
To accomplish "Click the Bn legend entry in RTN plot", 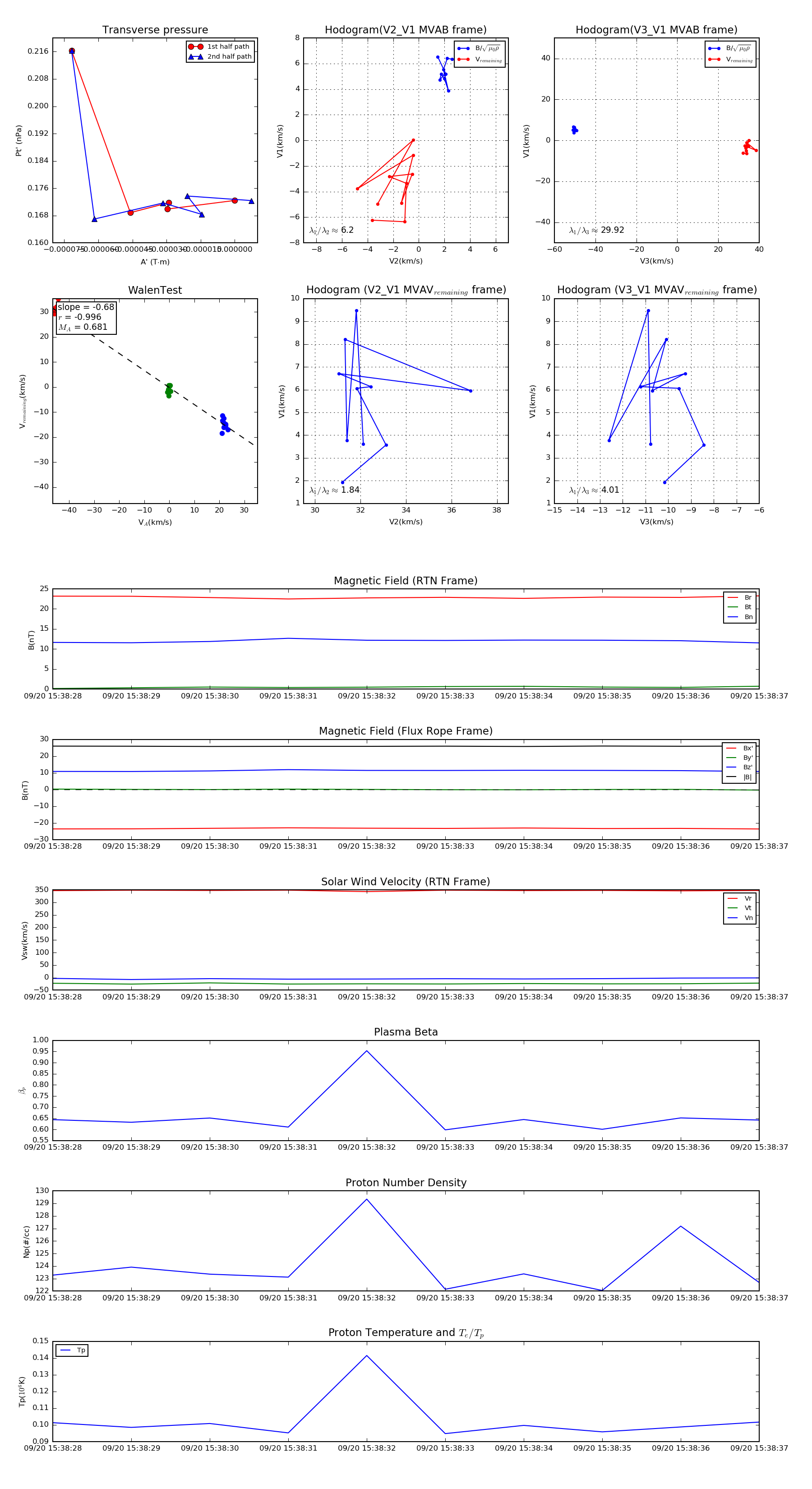I will pyautogui.click(x=740, y=617).
